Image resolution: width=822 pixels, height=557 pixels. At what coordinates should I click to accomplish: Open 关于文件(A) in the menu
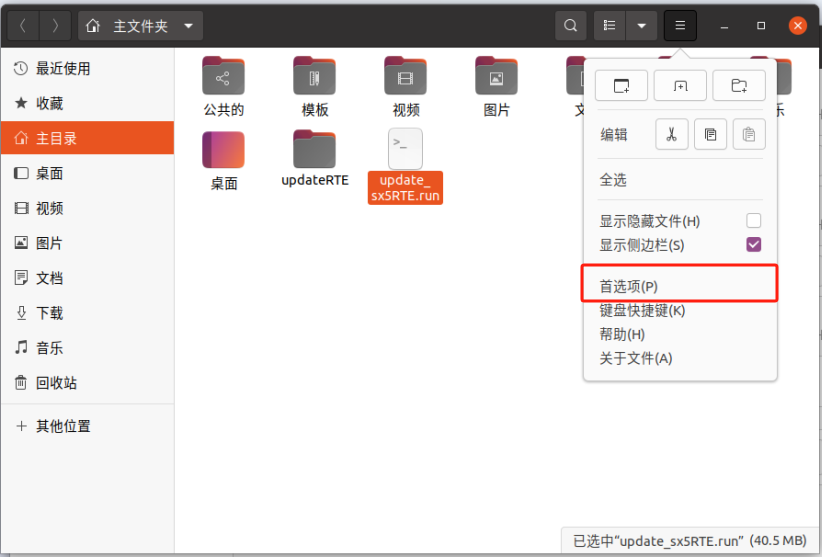[680, 358]
